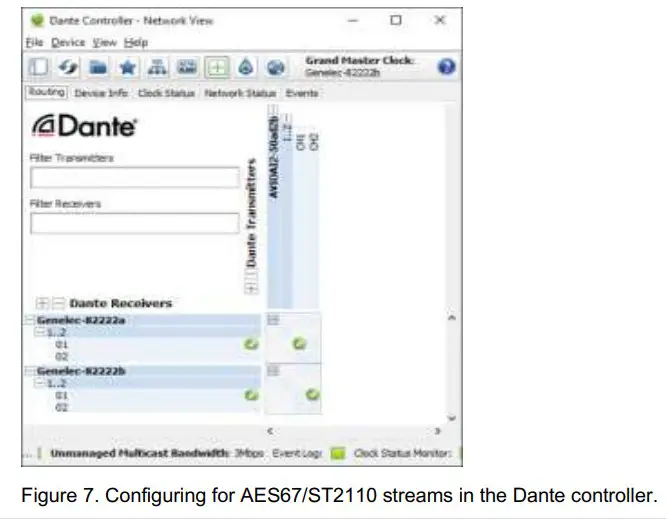The height and width of the screenshot is (520, 666).
Task: Open the View menu
Action: coord(104,42)
